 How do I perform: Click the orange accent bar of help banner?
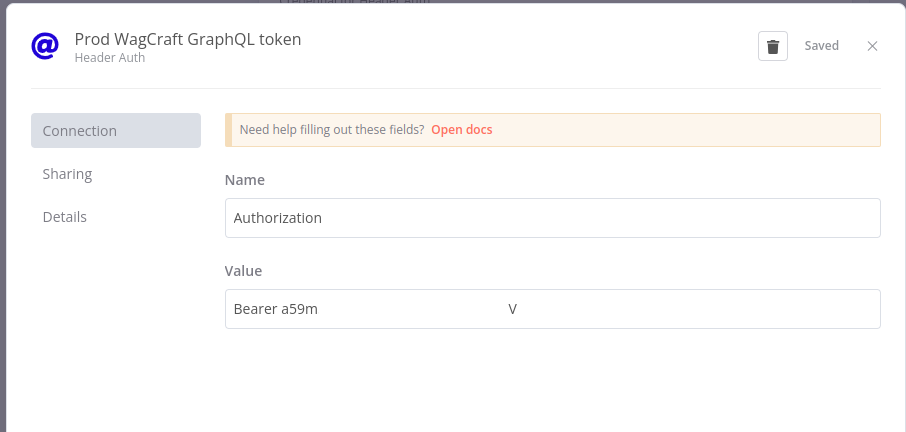(229, 130)
